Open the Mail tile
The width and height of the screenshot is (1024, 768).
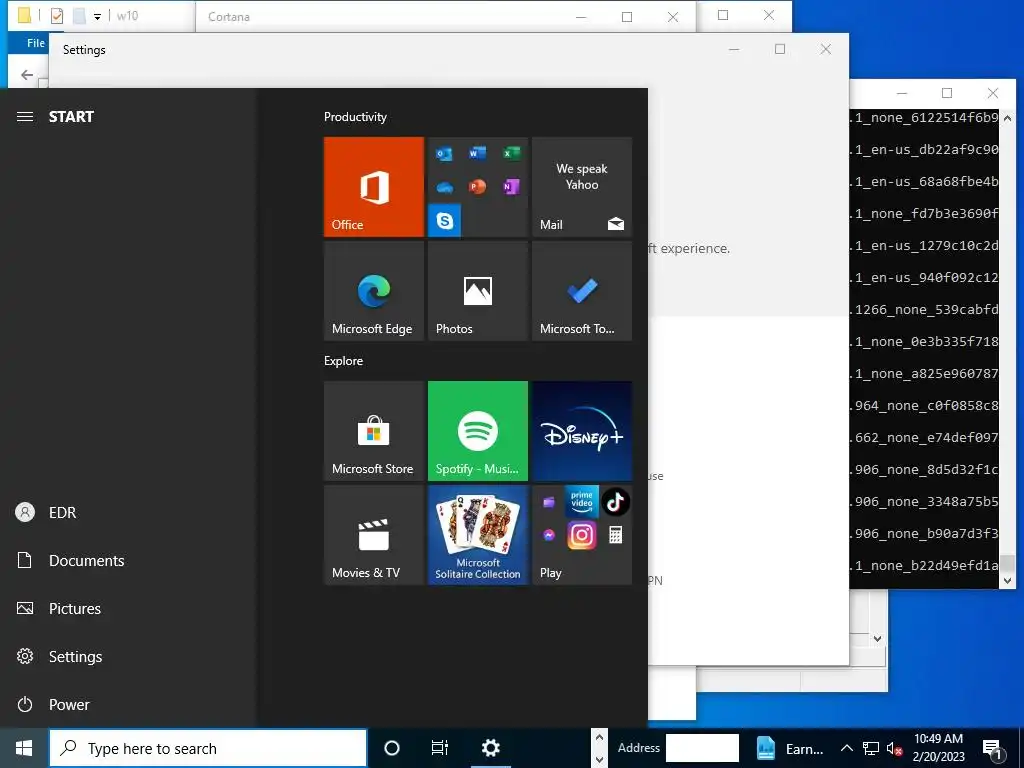[582, 187]
